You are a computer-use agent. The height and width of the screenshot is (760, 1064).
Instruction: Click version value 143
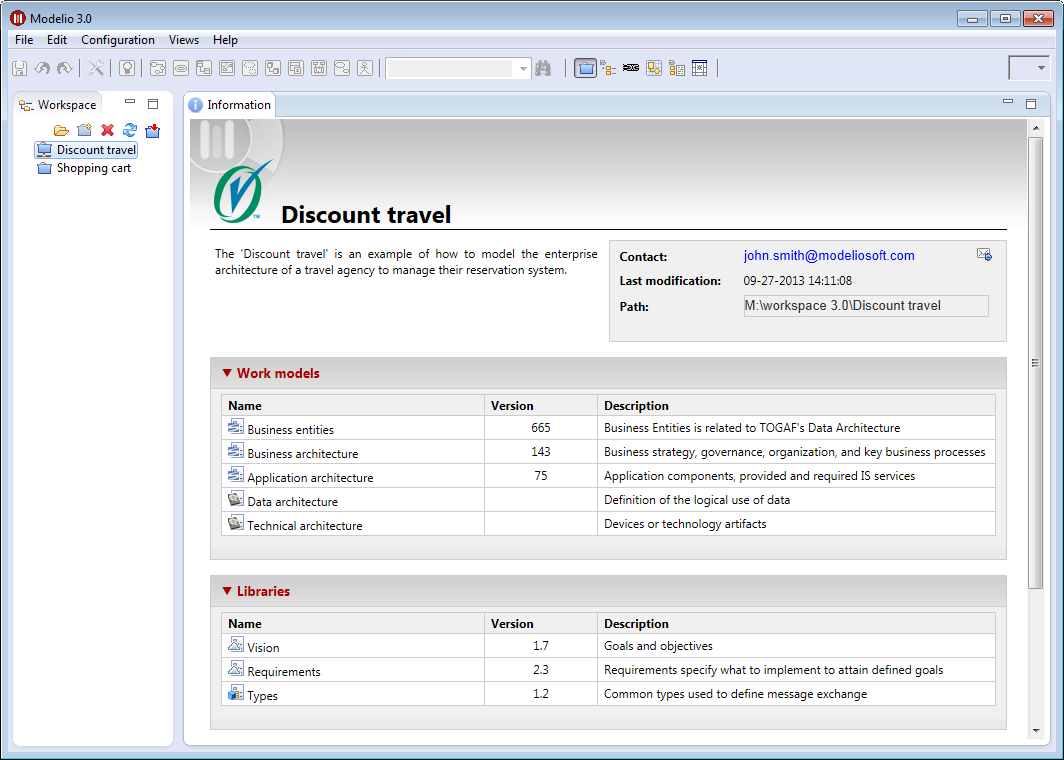(541, 452)
